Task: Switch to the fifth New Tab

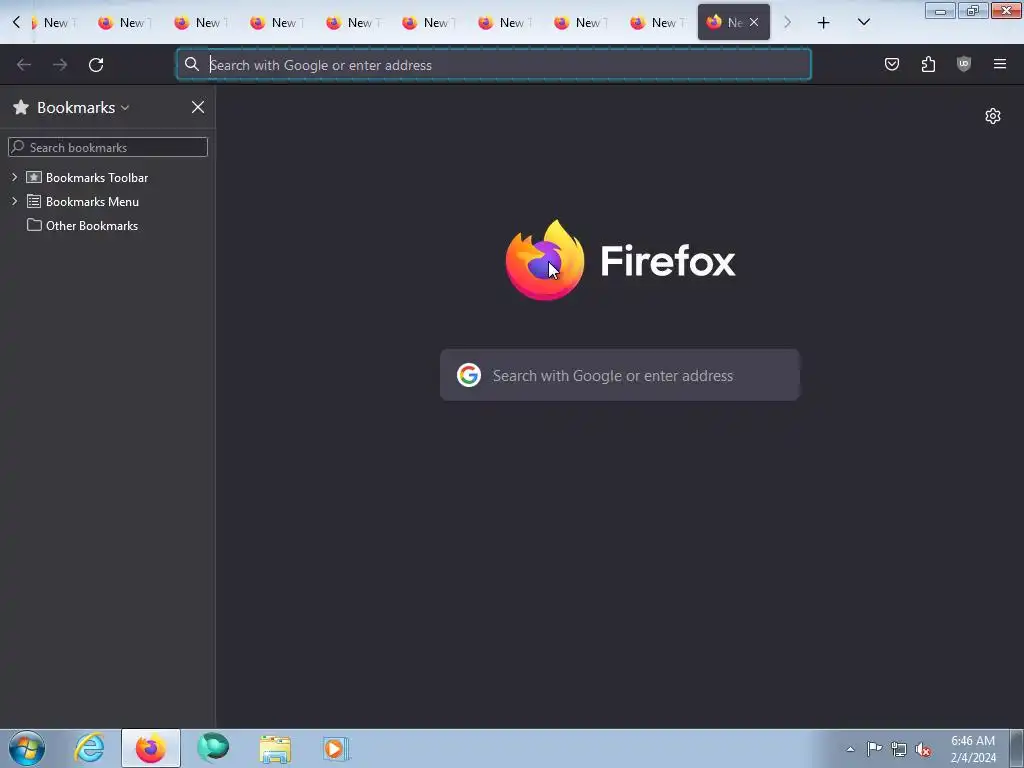Action: click(x=351, y=23)
